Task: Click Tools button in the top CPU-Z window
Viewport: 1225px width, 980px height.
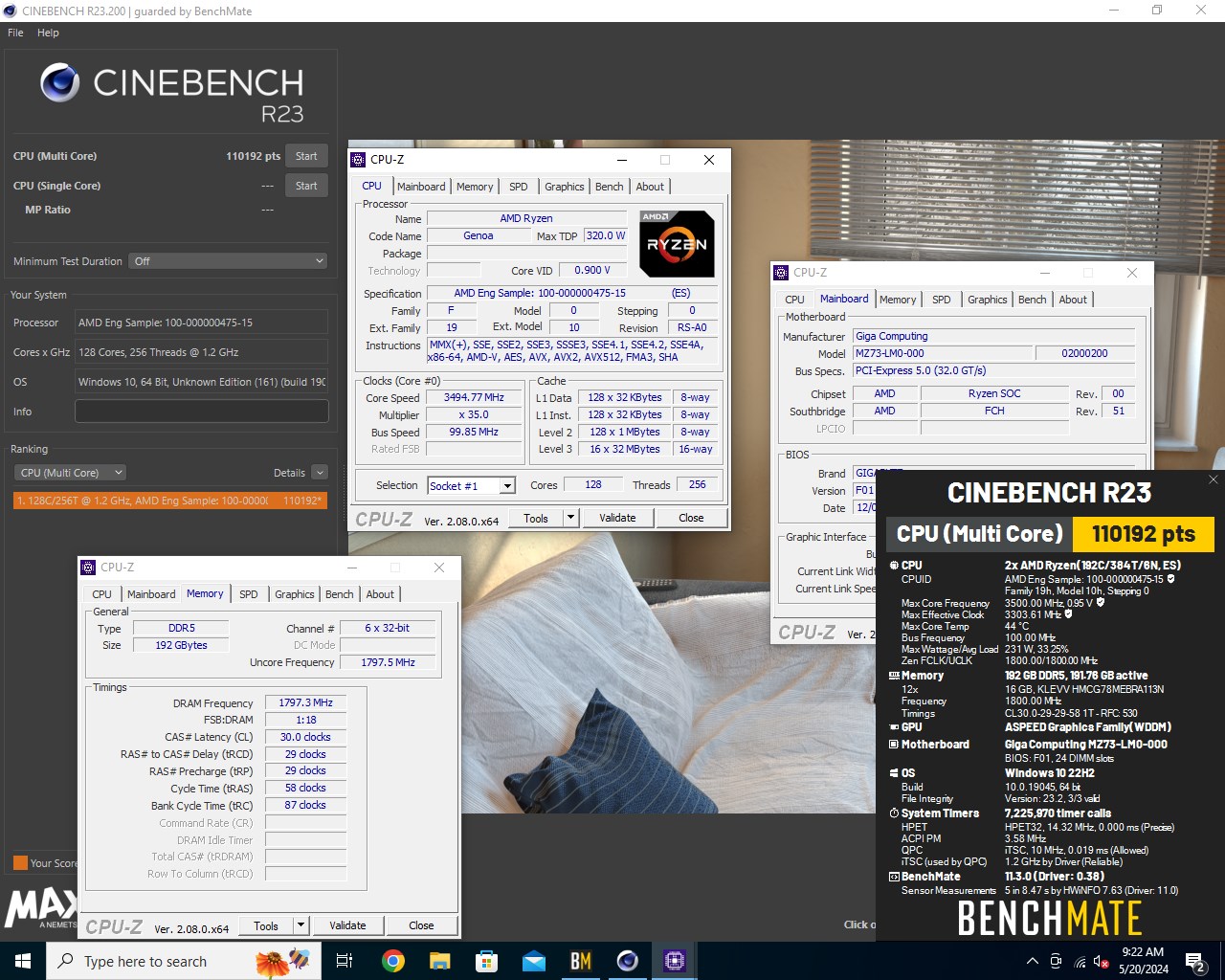Action: (x=536, y=518)
